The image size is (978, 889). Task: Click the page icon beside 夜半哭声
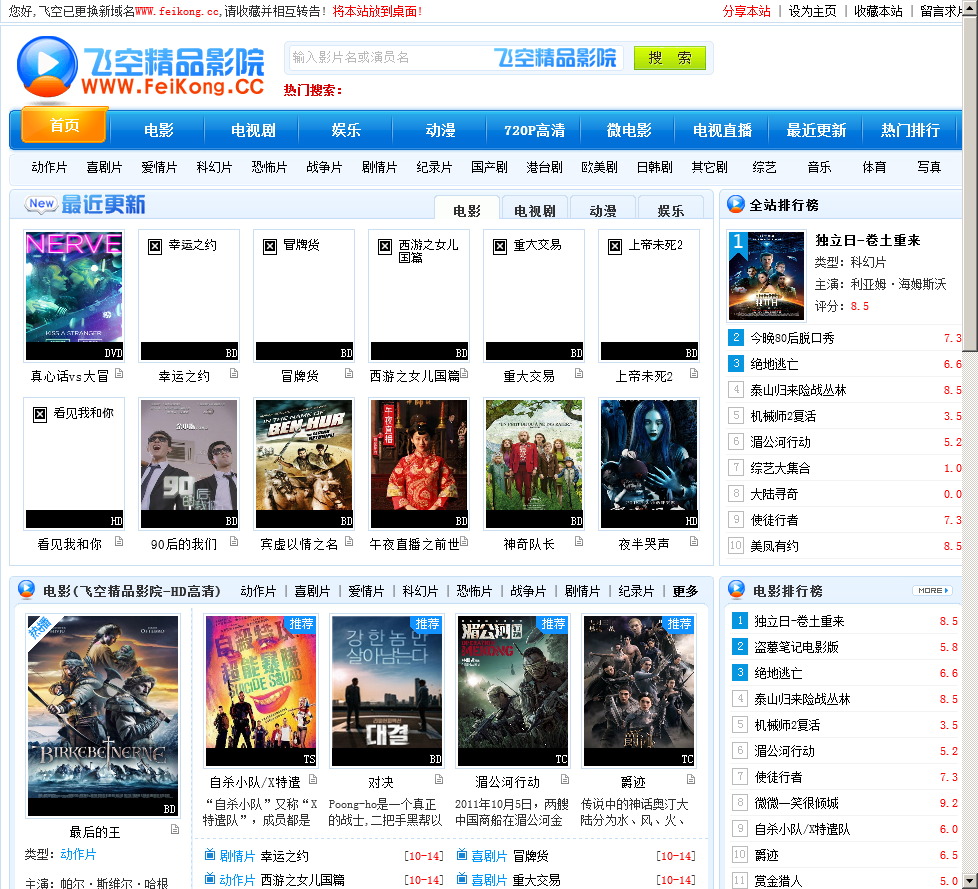(694, 542)
